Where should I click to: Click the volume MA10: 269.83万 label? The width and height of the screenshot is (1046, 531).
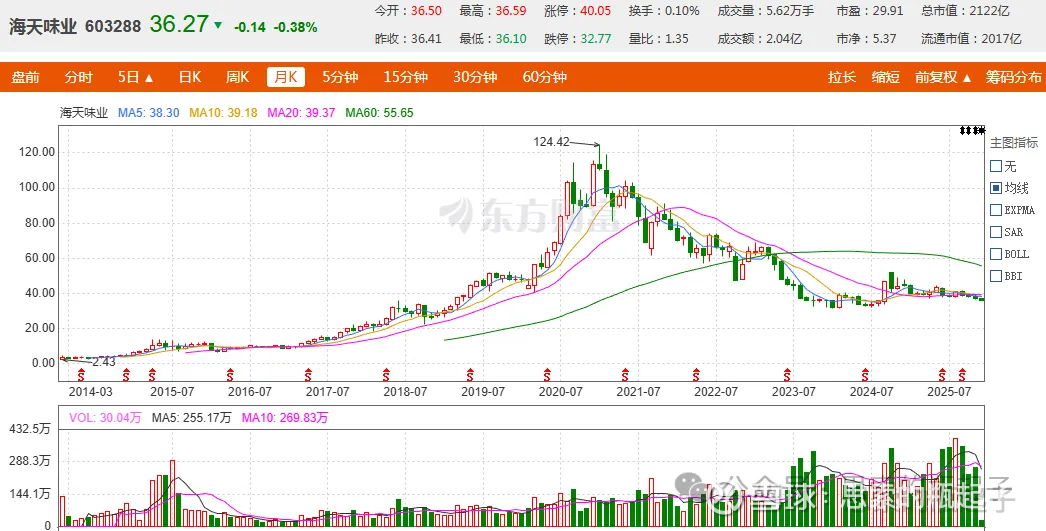tap(285, 418)
